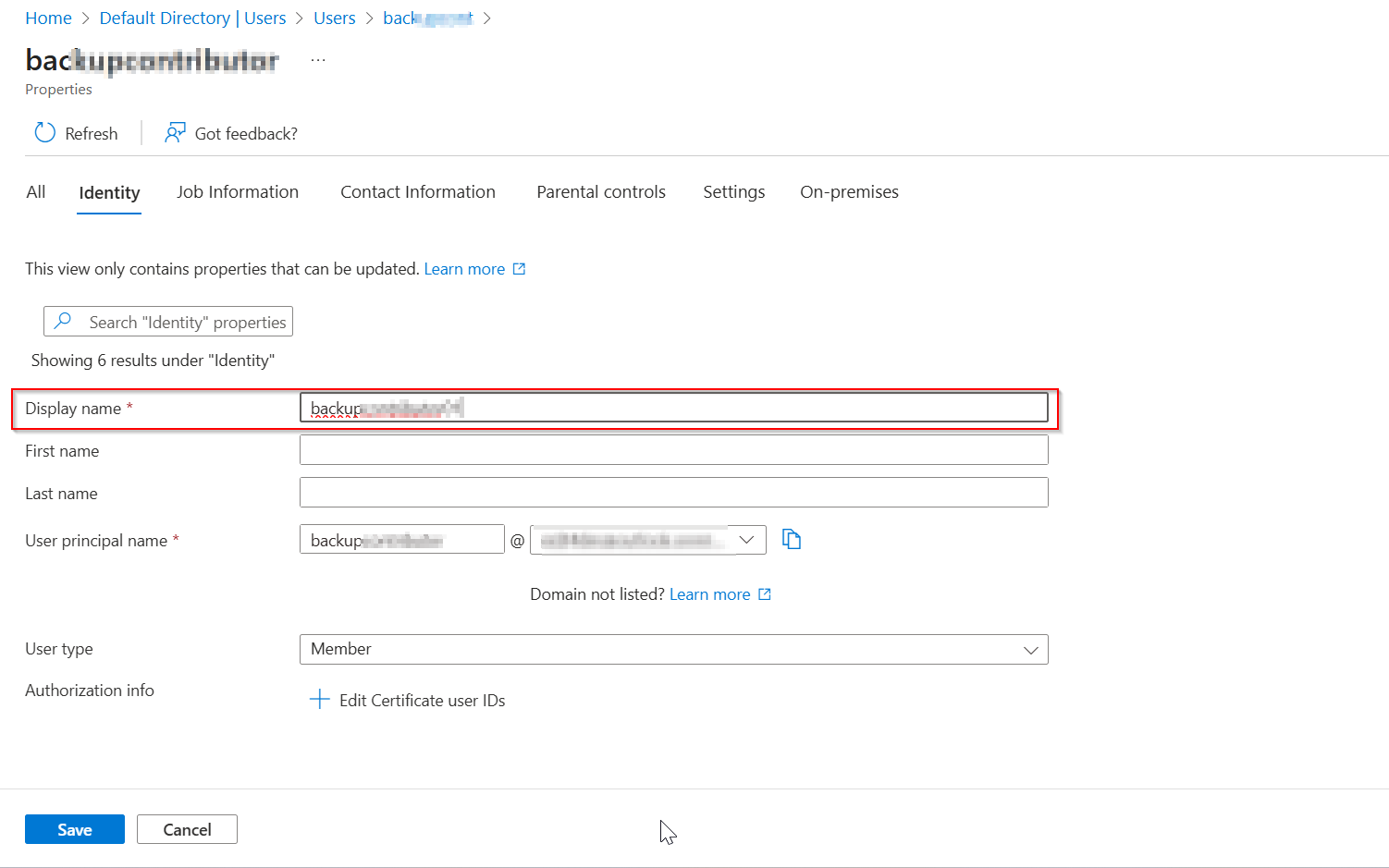View the On-premises tab
This screenshot has height=868, width=1389.
(x=849, y=191)
